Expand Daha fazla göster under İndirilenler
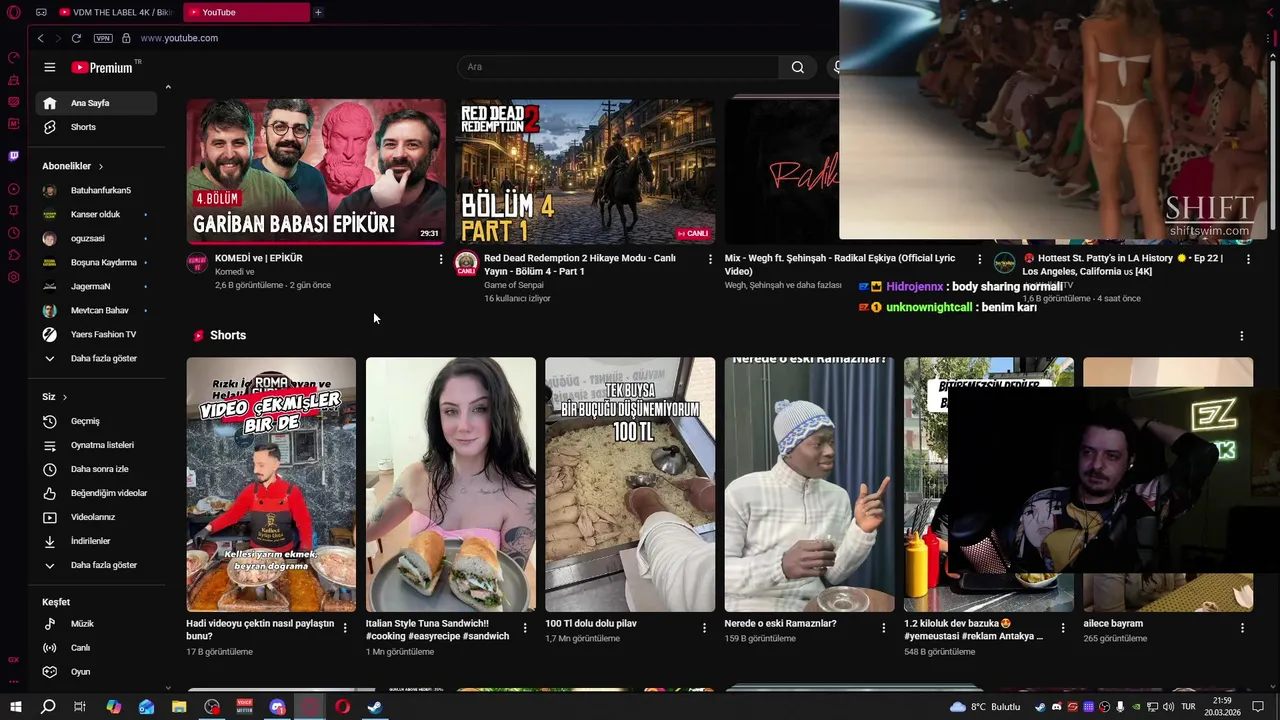1280x720 pixels. 96,565
